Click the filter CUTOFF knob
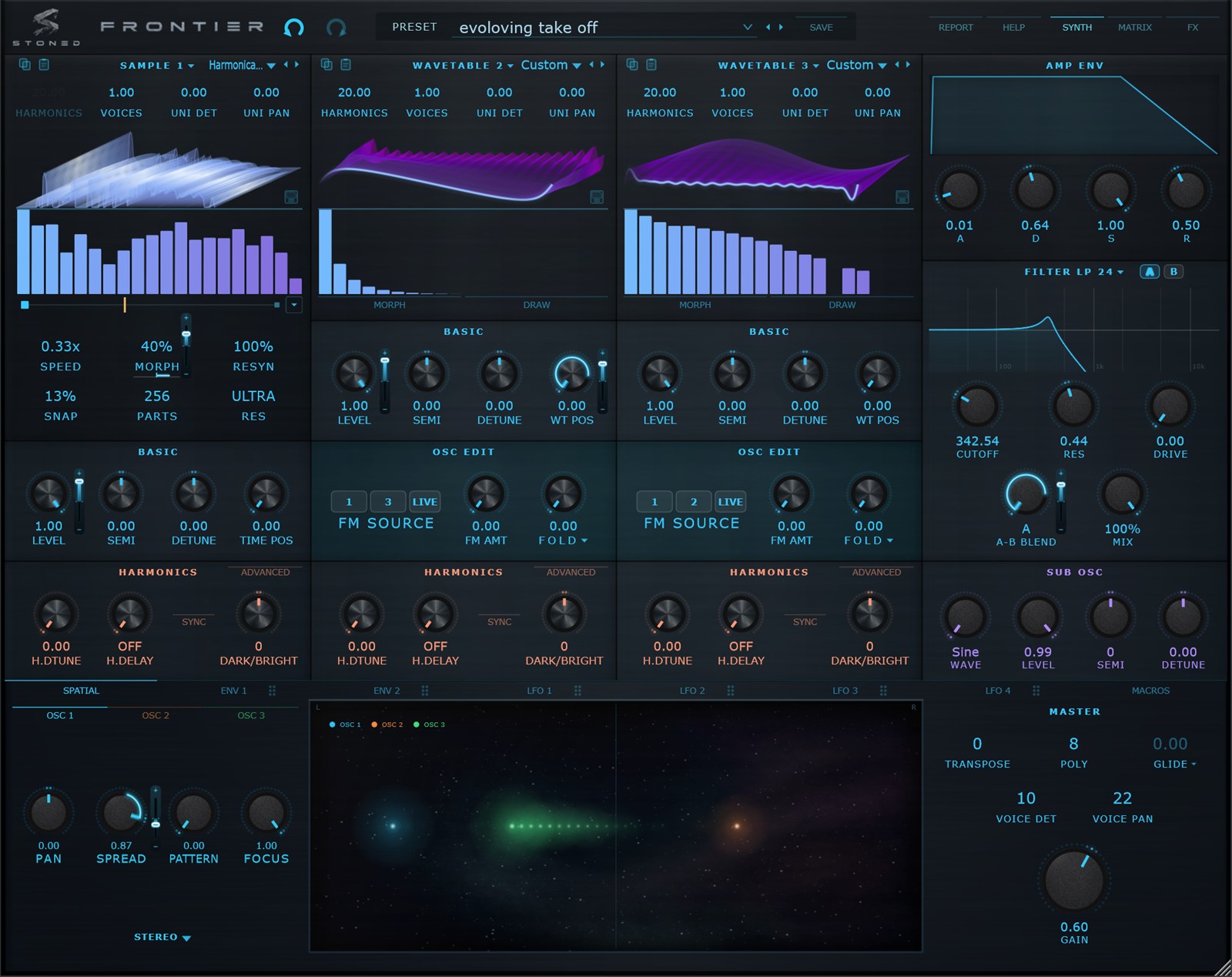The image size is (1232, 977). click(x=977, y=407)
